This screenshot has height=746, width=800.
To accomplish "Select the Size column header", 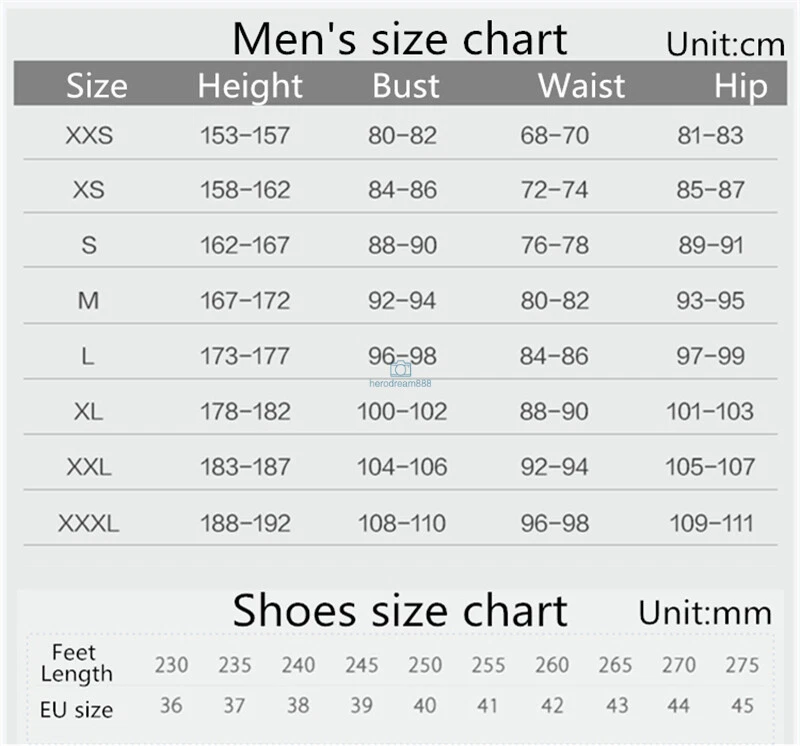I will pos(97,86).
